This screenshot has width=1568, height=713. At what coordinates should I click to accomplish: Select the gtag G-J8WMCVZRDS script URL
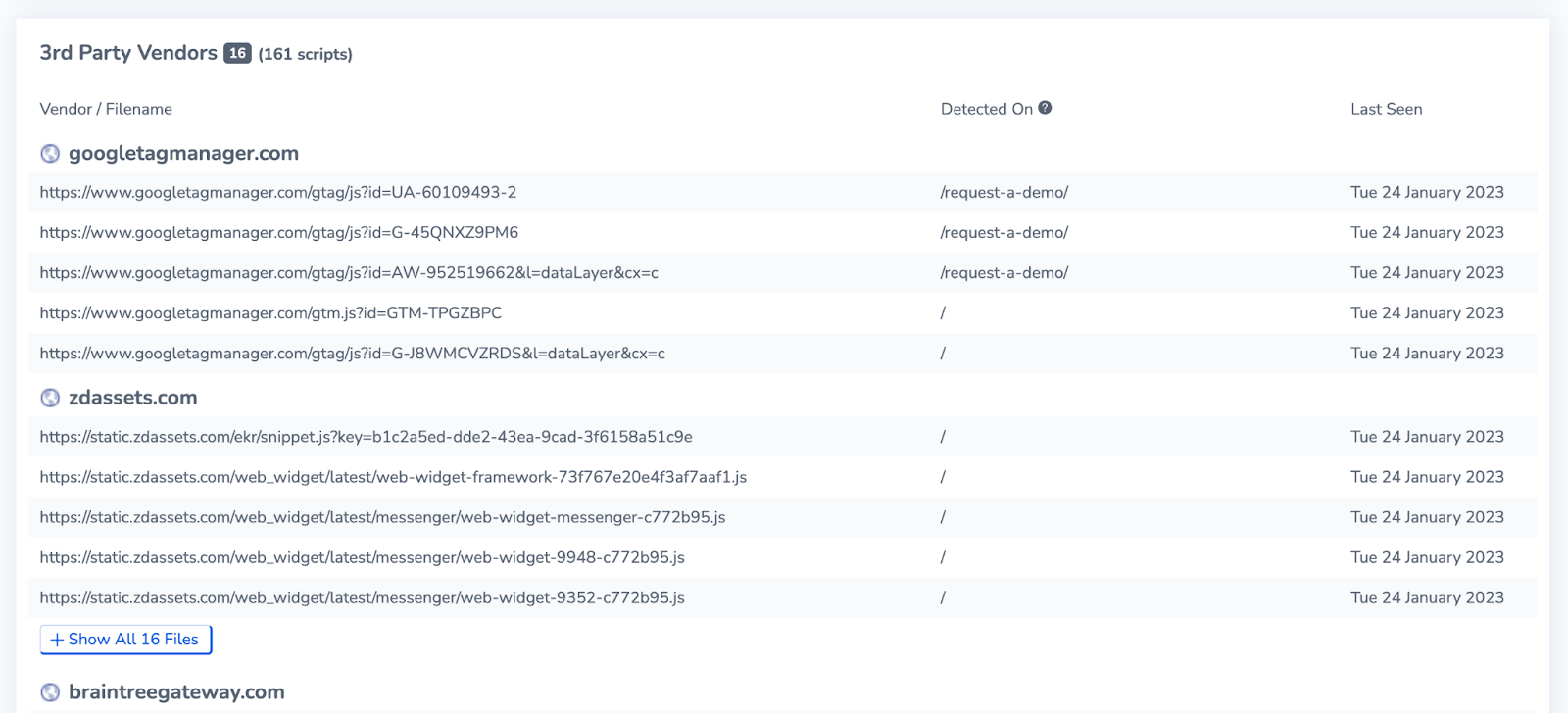click(353, 354)
